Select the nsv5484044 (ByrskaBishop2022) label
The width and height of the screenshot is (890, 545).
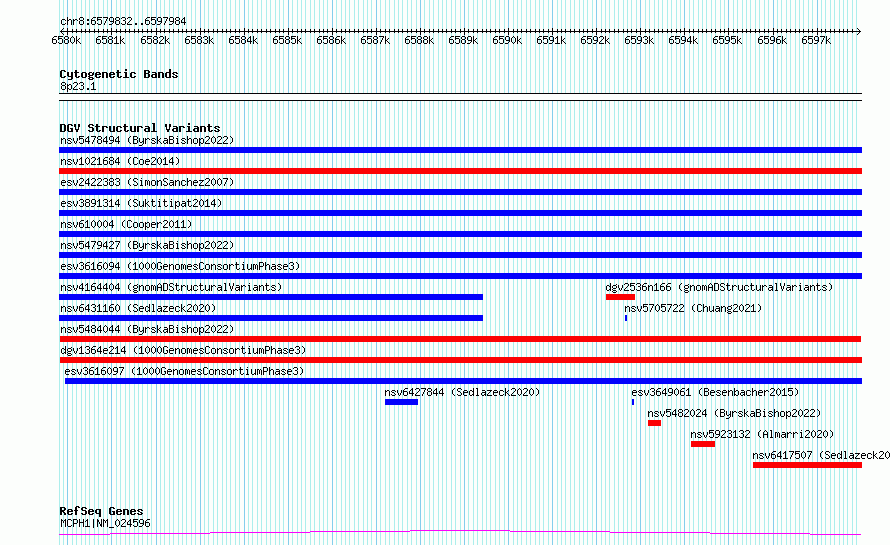click(x=147, y=329)
